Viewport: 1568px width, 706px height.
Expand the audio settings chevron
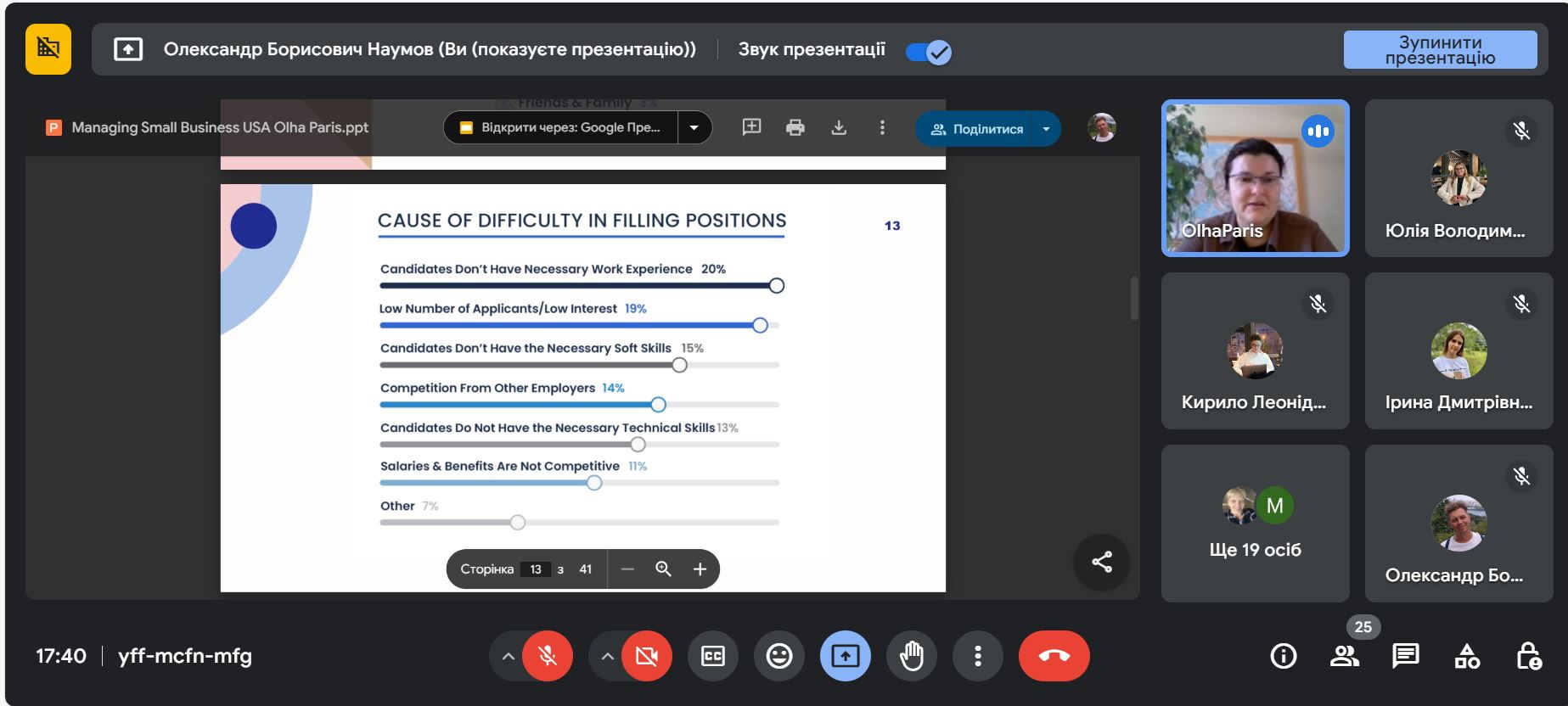(508, 656)
